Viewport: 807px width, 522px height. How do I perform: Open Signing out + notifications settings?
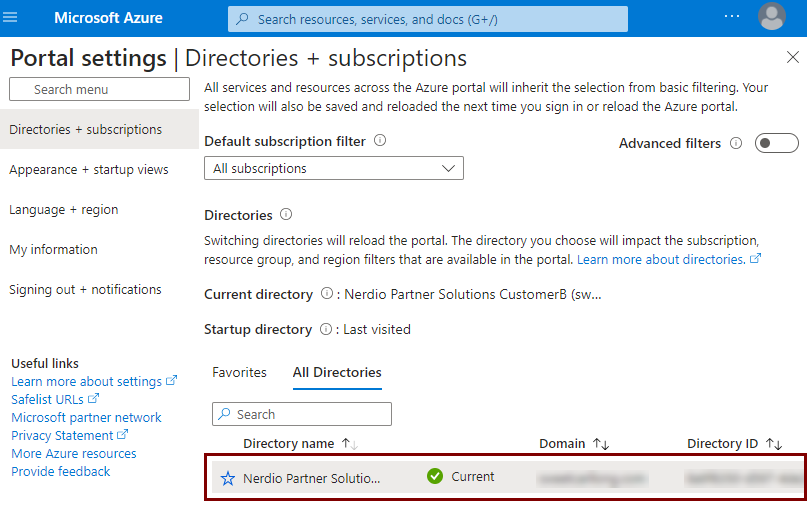[85, 289]
